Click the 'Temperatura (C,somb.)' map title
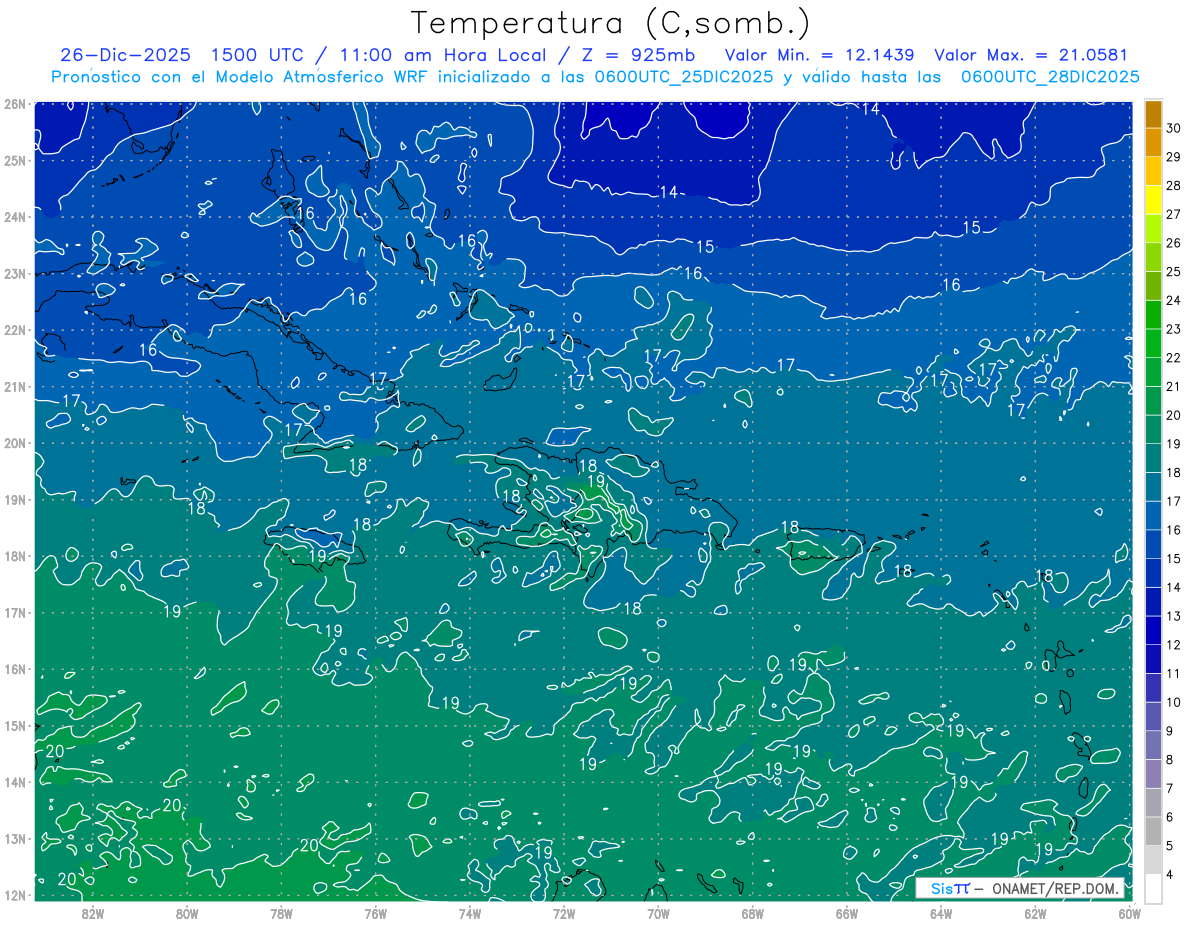Screen dimensions: 1200x927 [611, 23]
